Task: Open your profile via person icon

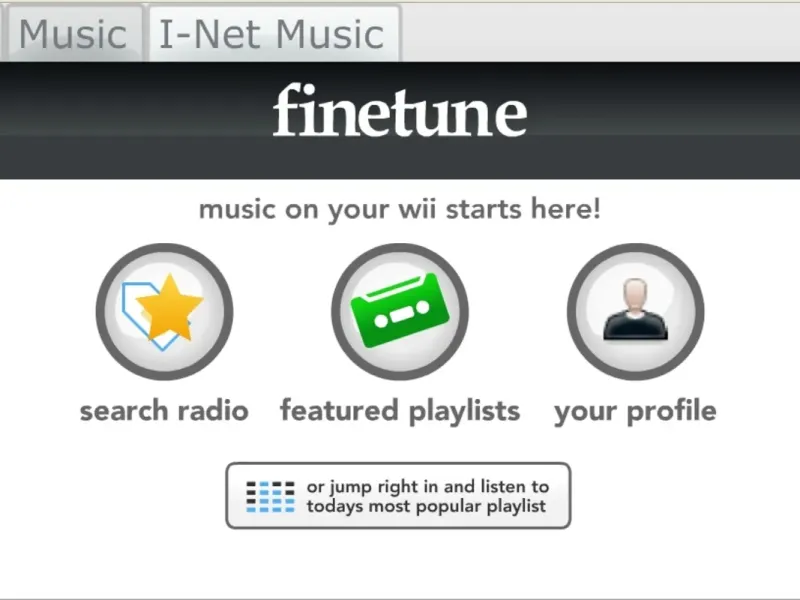Action: (x=636, y=312)
